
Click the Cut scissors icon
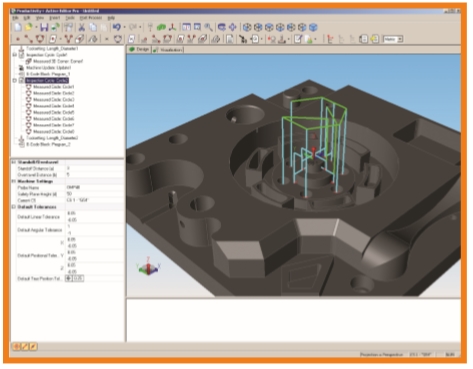click(x=82, y=27)
